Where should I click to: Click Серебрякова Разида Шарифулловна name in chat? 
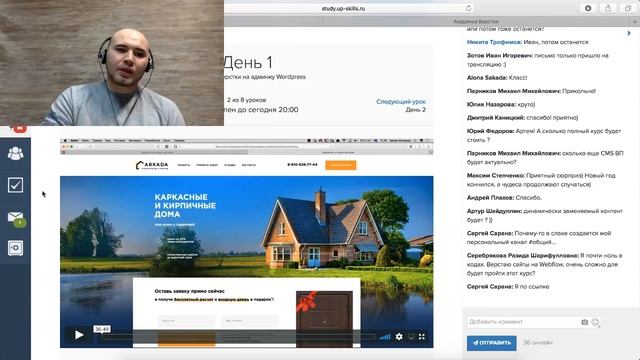(522, 256)
